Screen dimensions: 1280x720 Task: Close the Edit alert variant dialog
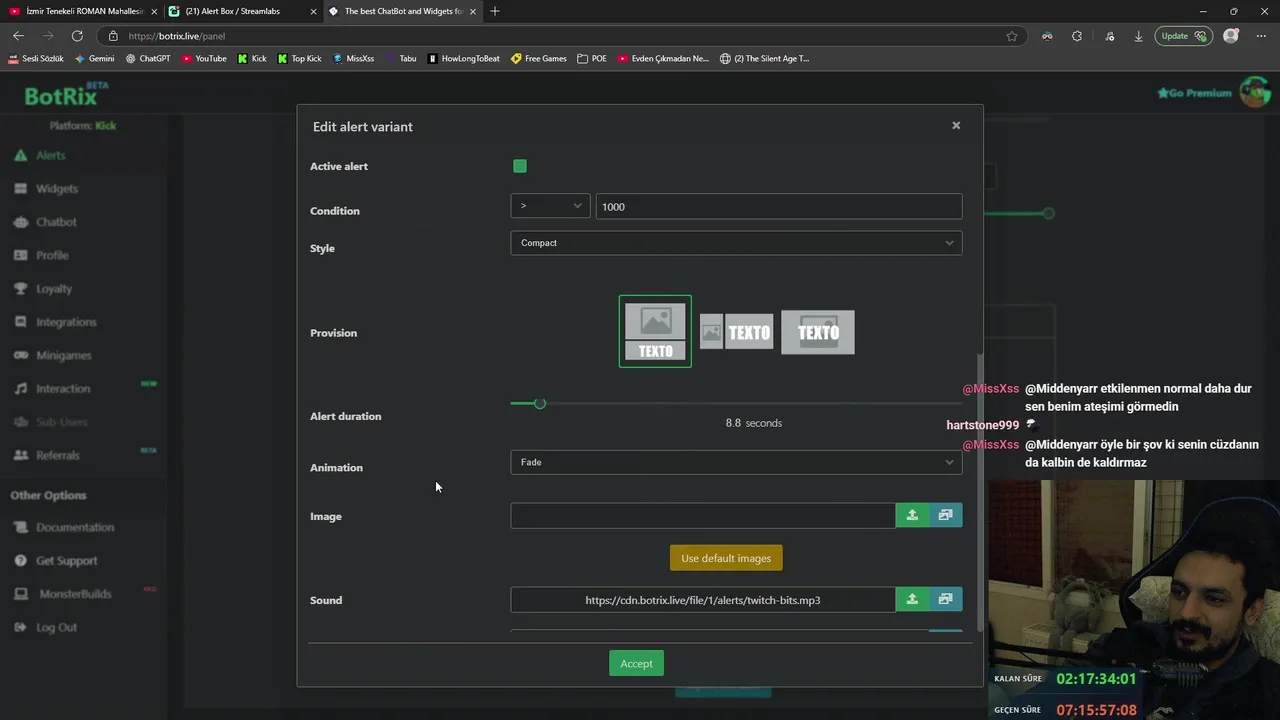point(956,125)
